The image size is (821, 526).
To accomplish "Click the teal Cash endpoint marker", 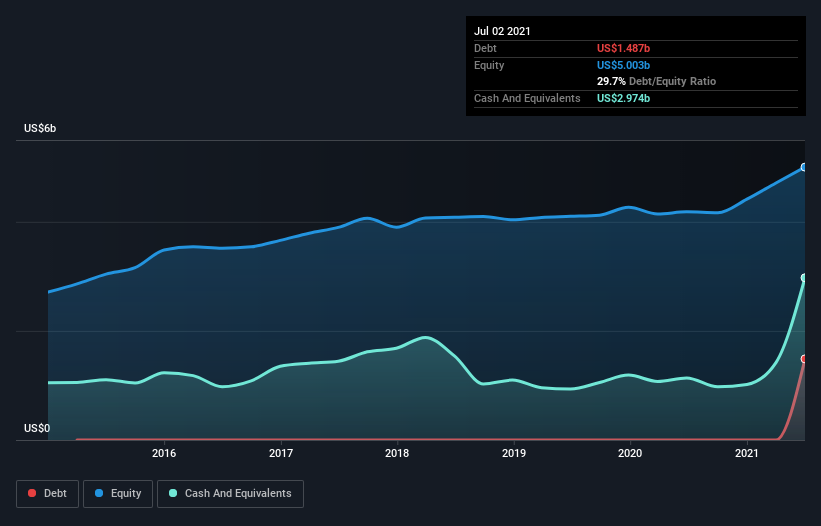I will tap(804, 278).
